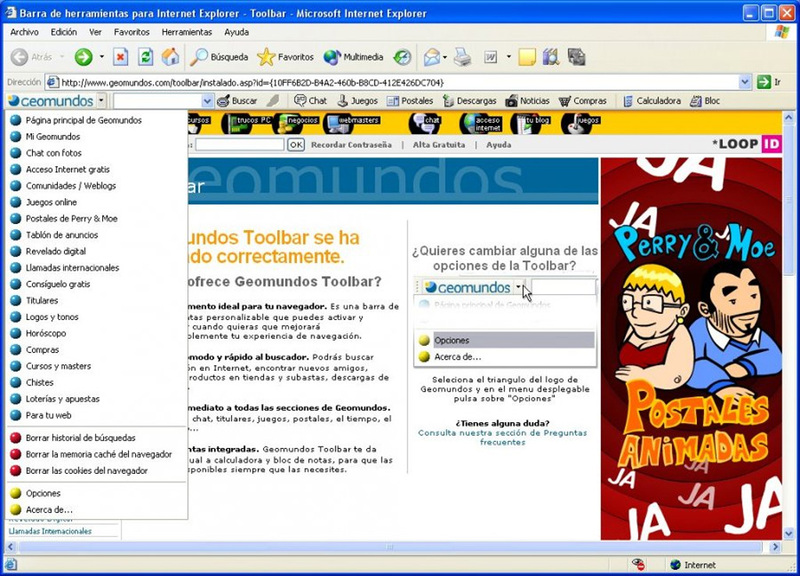
Task: Go to the Home page icon
Action: [170, 57]
